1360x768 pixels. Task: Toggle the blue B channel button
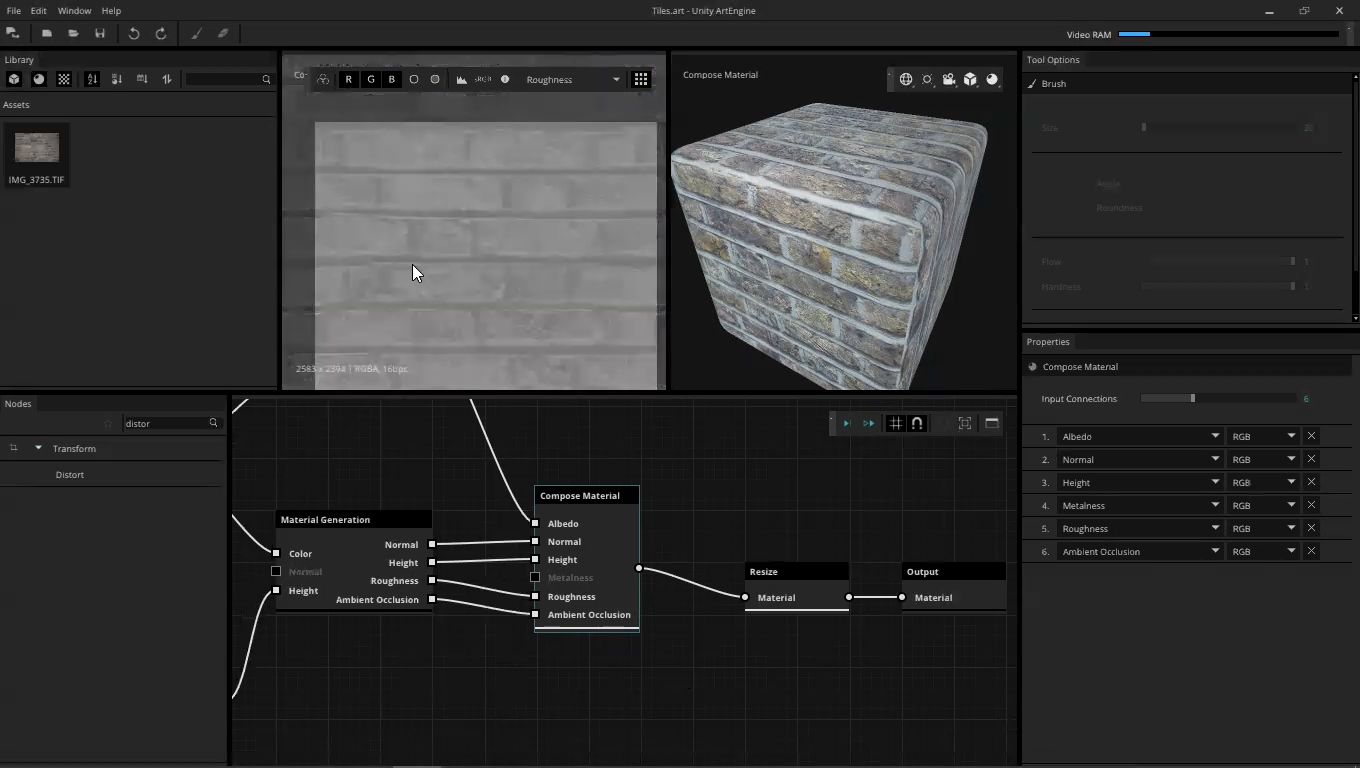point(392,79)
